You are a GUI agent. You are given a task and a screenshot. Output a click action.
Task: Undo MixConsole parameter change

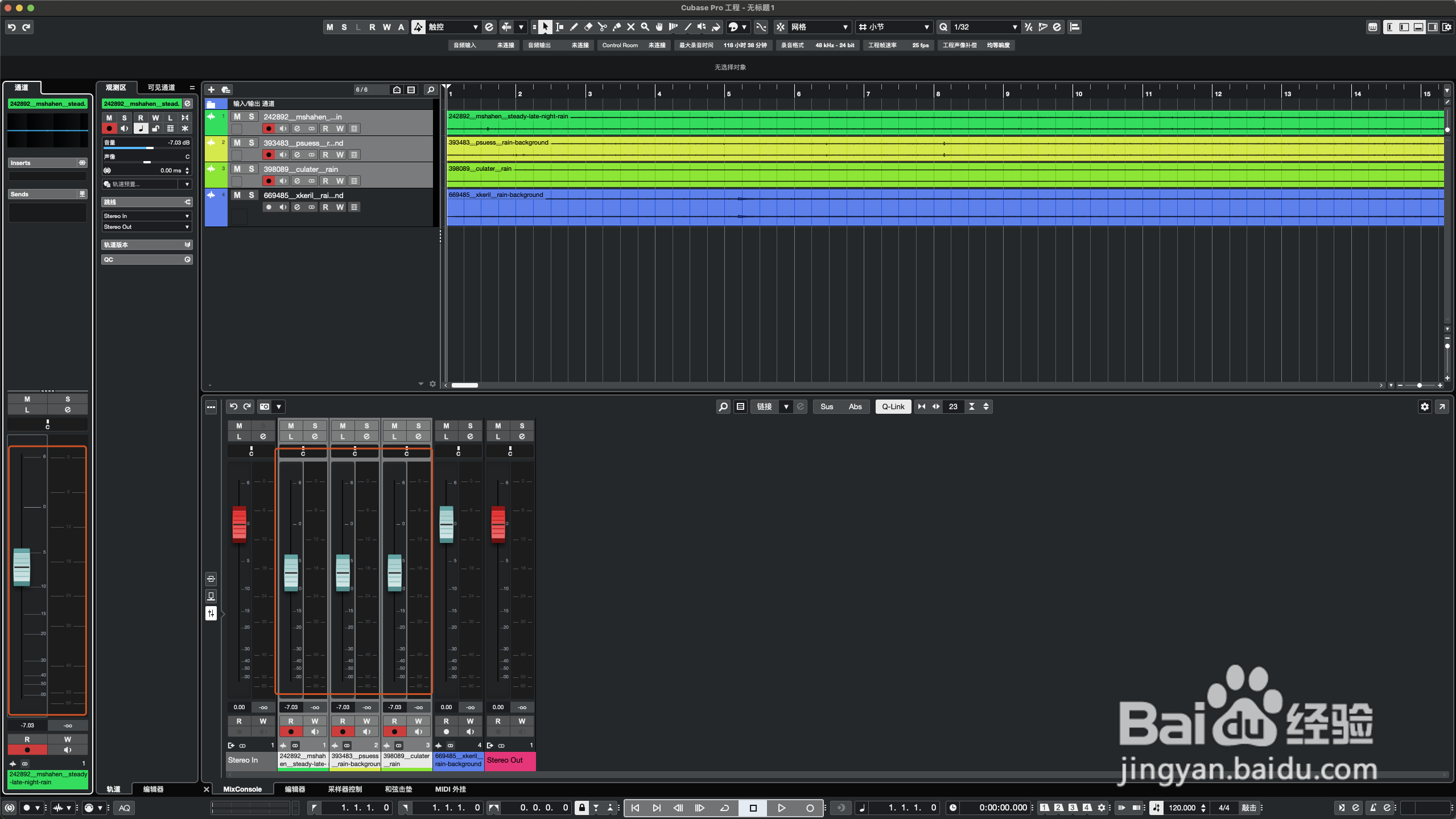233,406
